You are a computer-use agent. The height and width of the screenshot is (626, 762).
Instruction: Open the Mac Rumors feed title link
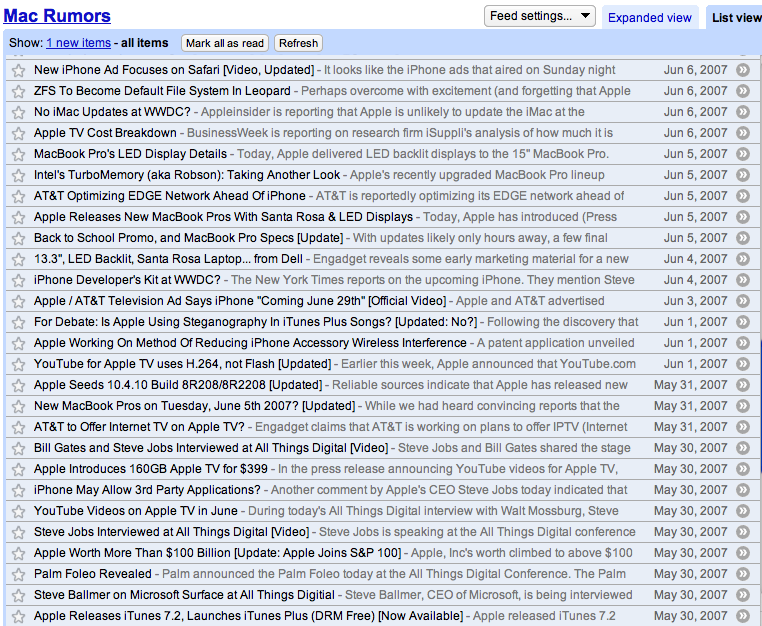(x=57, y=16)
